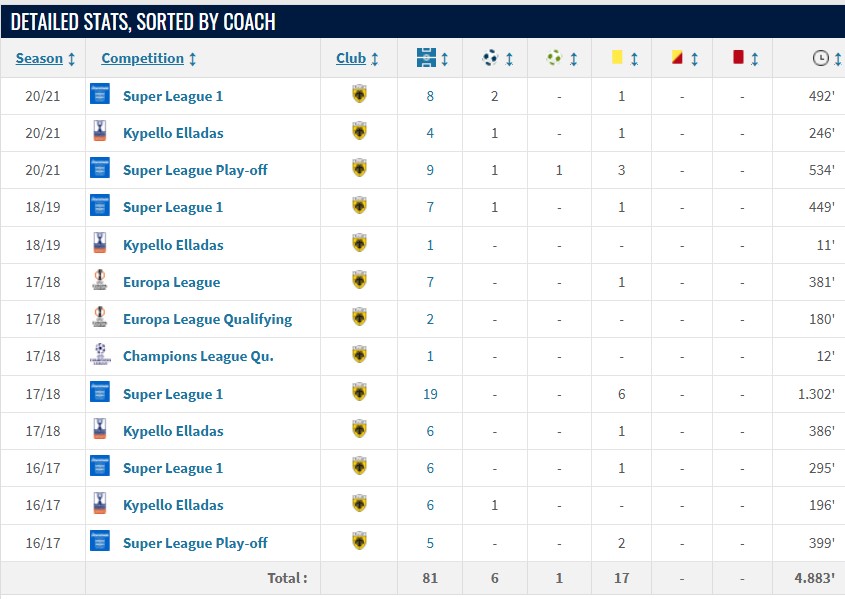The image size is (845, 599).
Task: Click the yellow card header icon
Action: pos(618,59)
